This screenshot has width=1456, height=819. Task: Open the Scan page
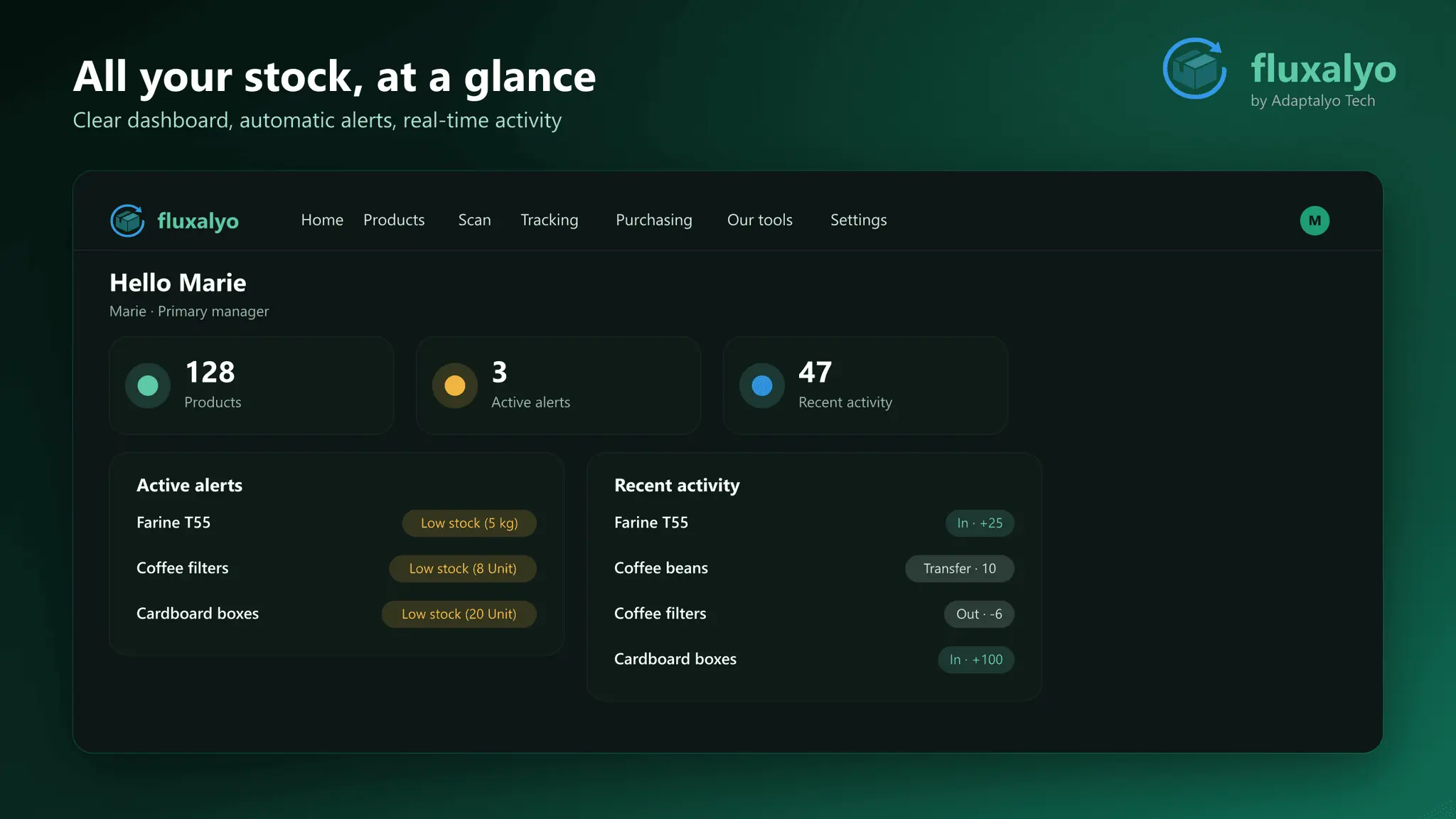[x=474, y=220]
